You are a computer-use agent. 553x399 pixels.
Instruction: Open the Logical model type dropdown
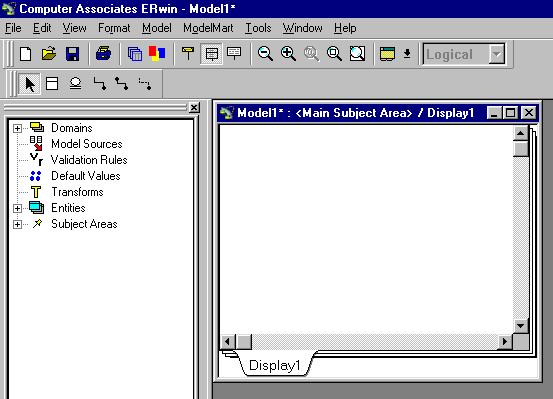pos(464,54)
